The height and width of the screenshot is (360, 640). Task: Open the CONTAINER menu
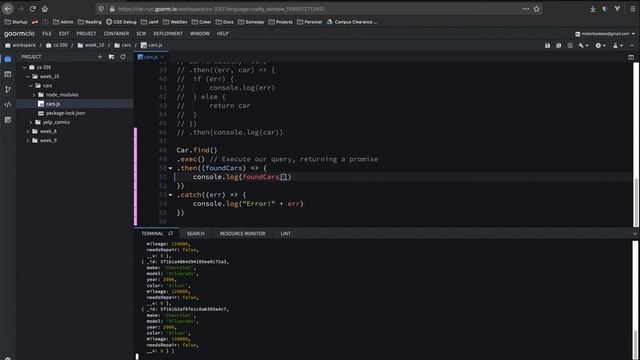click(116, 33)
